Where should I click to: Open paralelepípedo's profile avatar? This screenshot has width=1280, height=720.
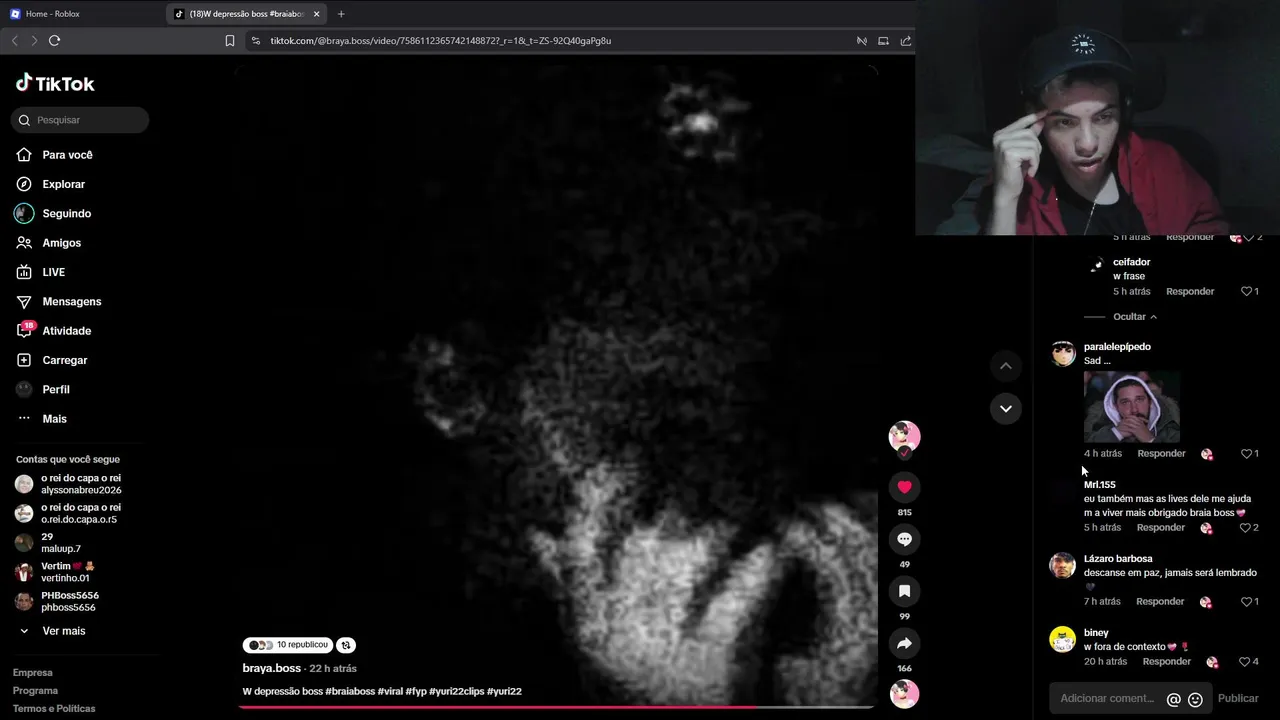point(1062,353)
